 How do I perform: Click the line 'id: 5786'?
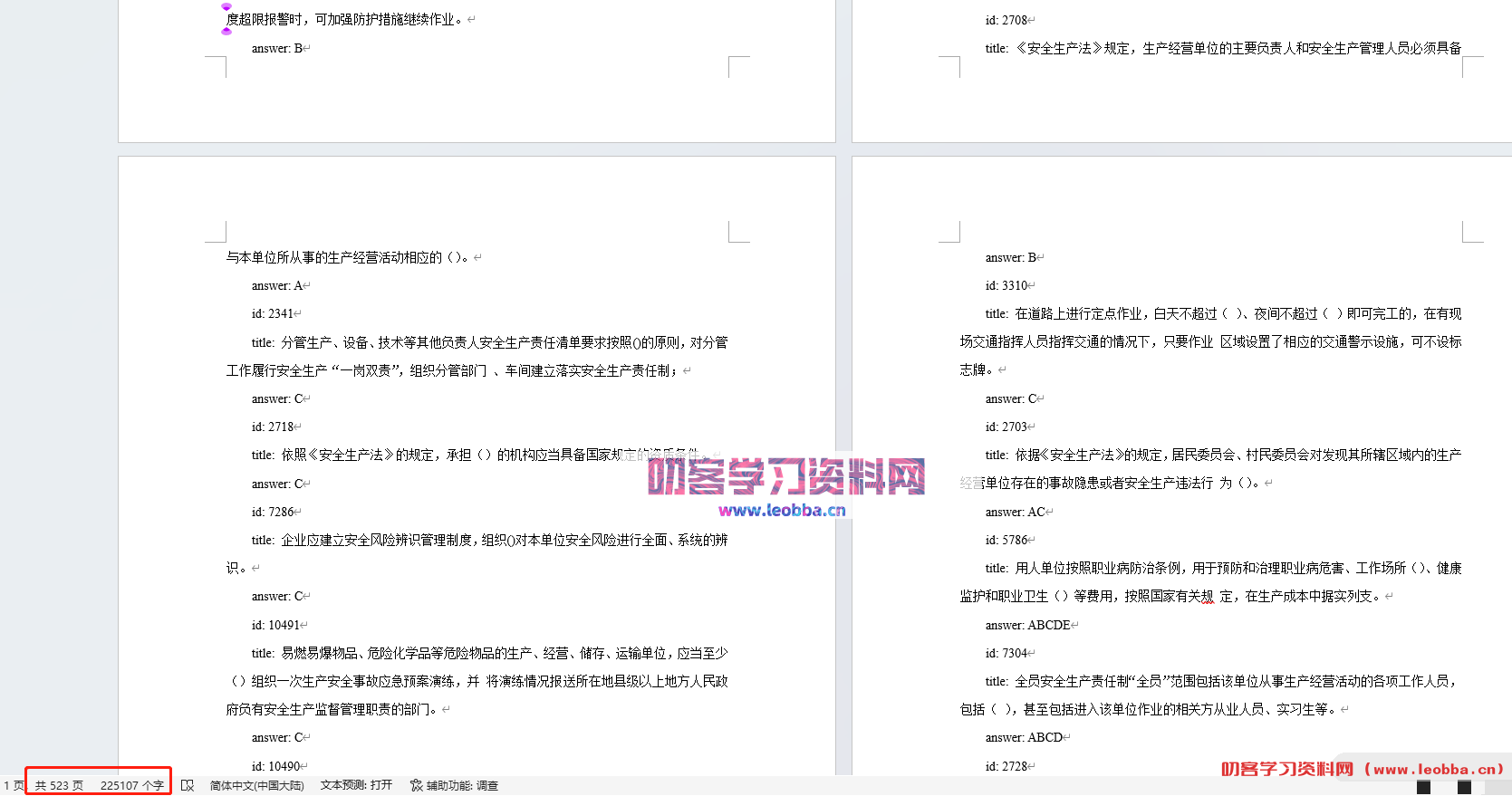coord(1006,540)
